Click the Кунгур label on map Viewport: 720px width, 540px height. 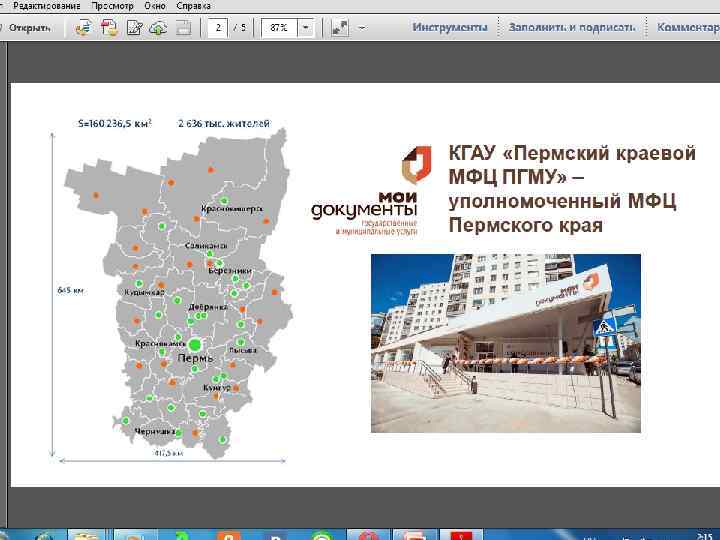pos(217,388)
